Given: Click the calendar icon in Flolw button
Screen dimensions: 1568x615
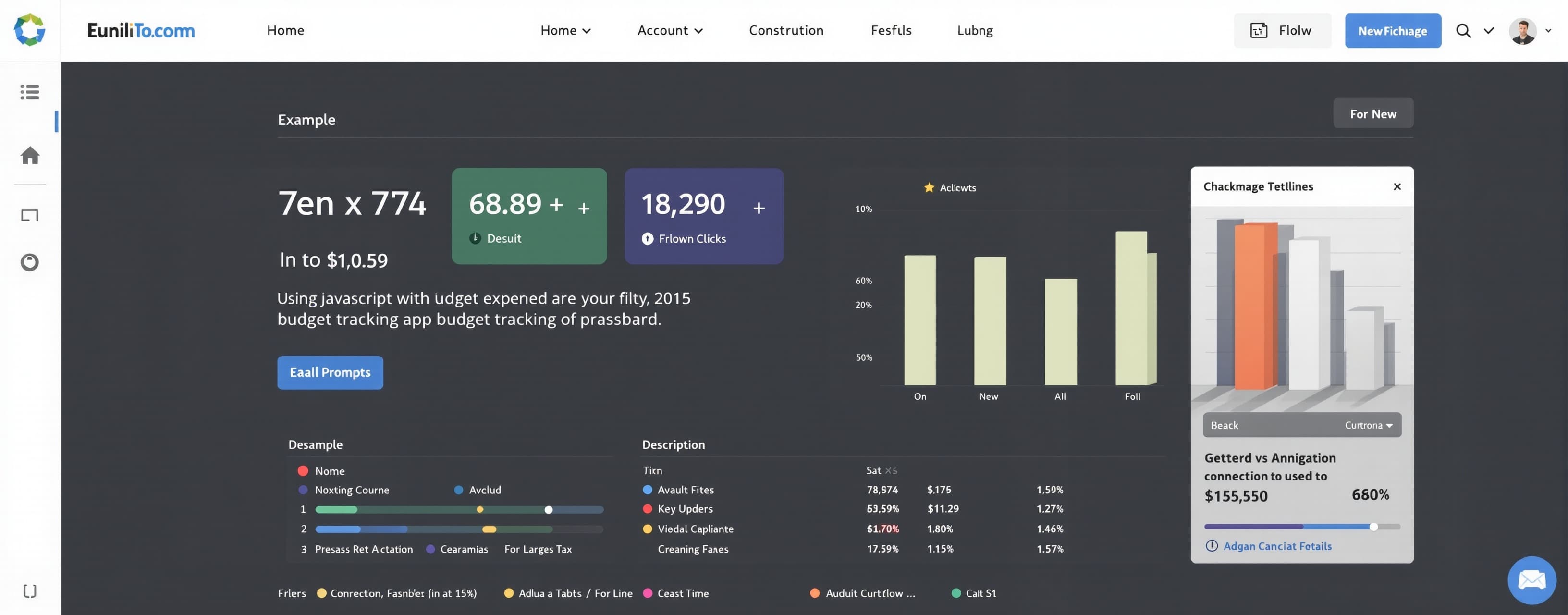Looking at the screenshot, I should (1259, 30).
